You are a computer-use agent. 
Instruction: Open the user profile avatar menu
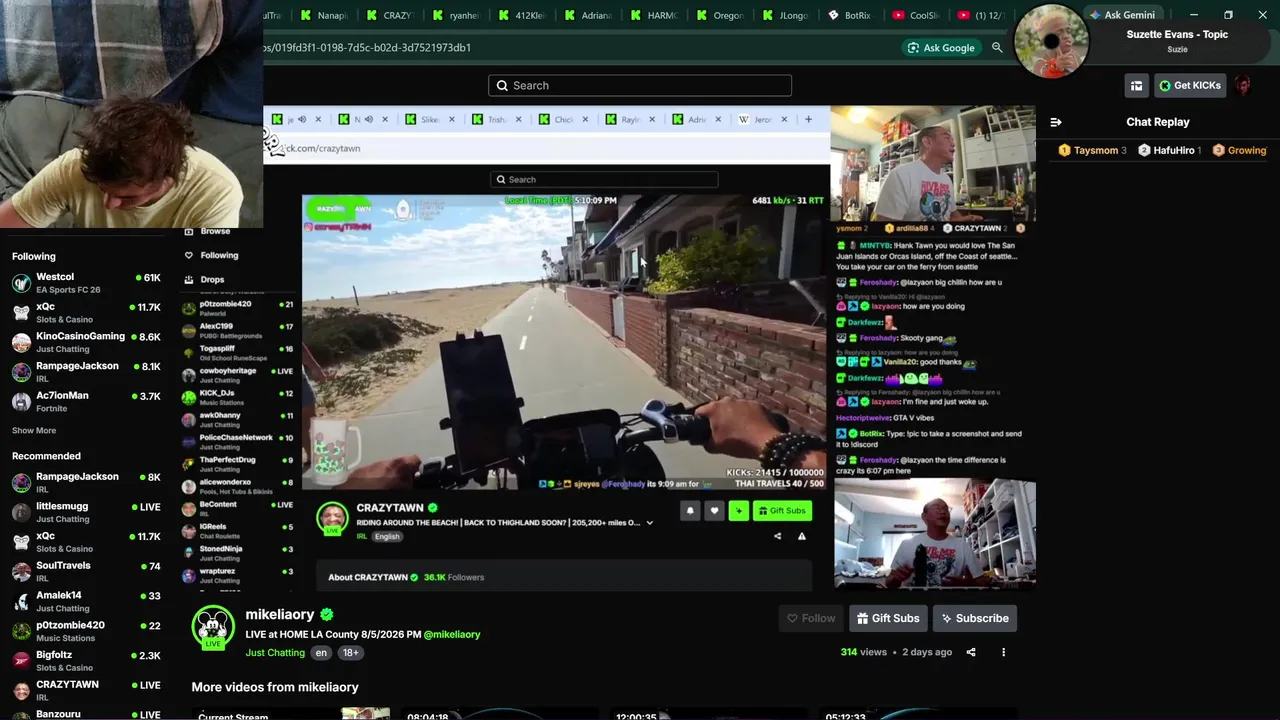(x=1243, y=86)
